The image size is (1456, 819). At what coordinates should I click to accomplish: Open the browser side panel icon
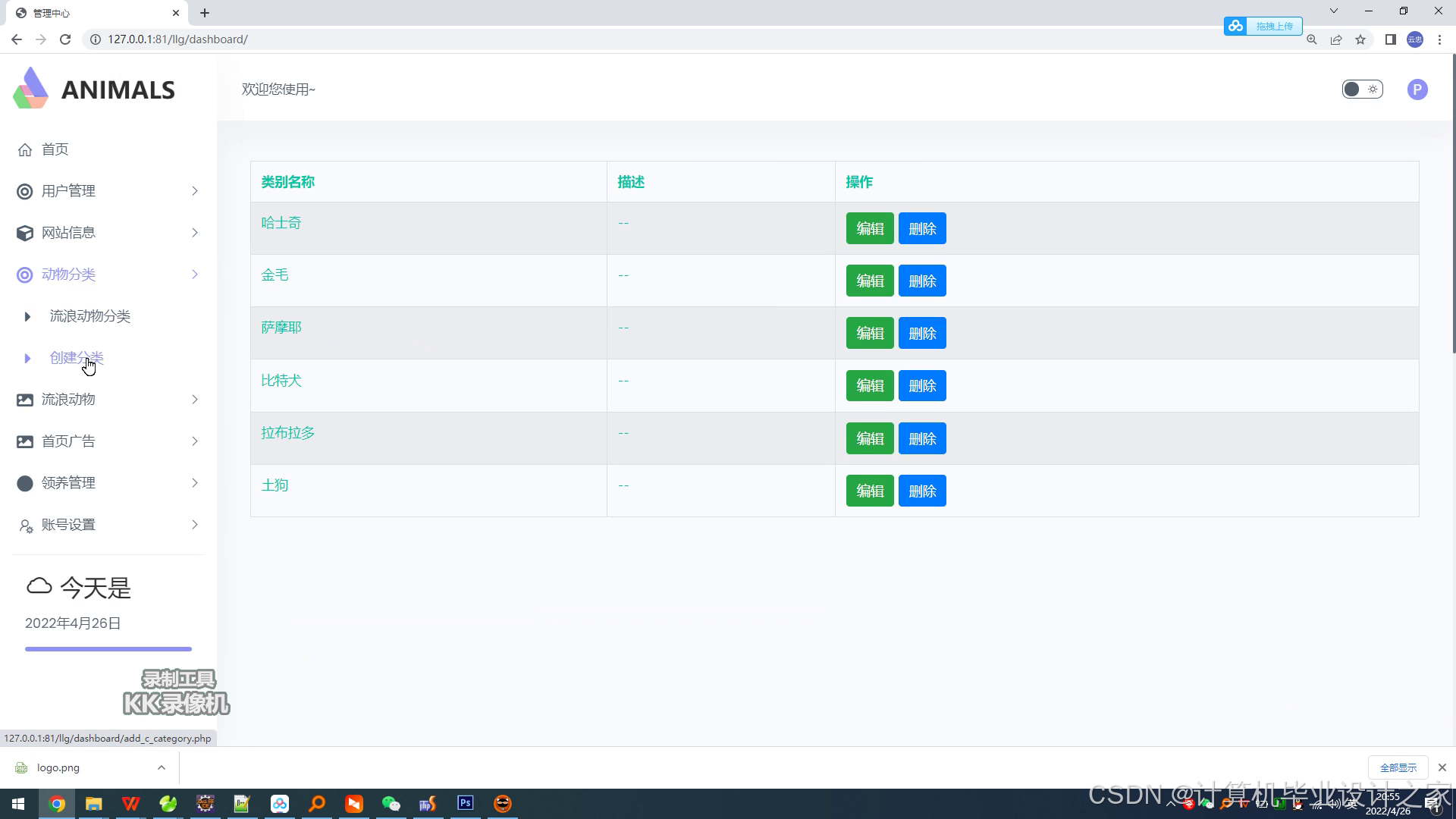coord(1390,39)
